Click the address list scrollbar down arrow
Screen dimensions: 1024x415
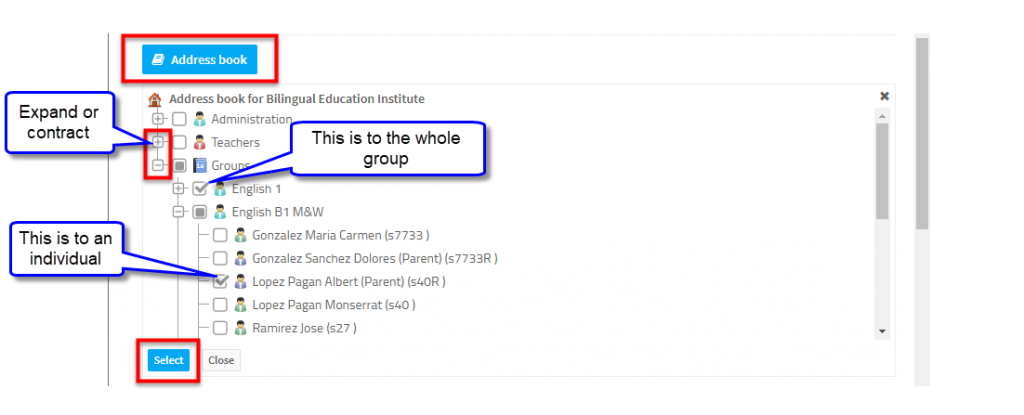[x=882, y=332]
